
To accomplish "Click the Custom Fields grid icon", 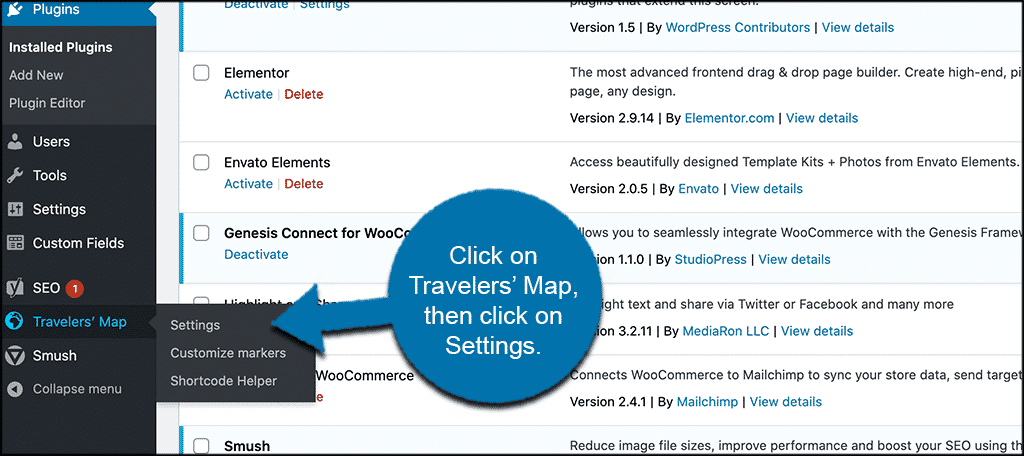I will point(15,243).
